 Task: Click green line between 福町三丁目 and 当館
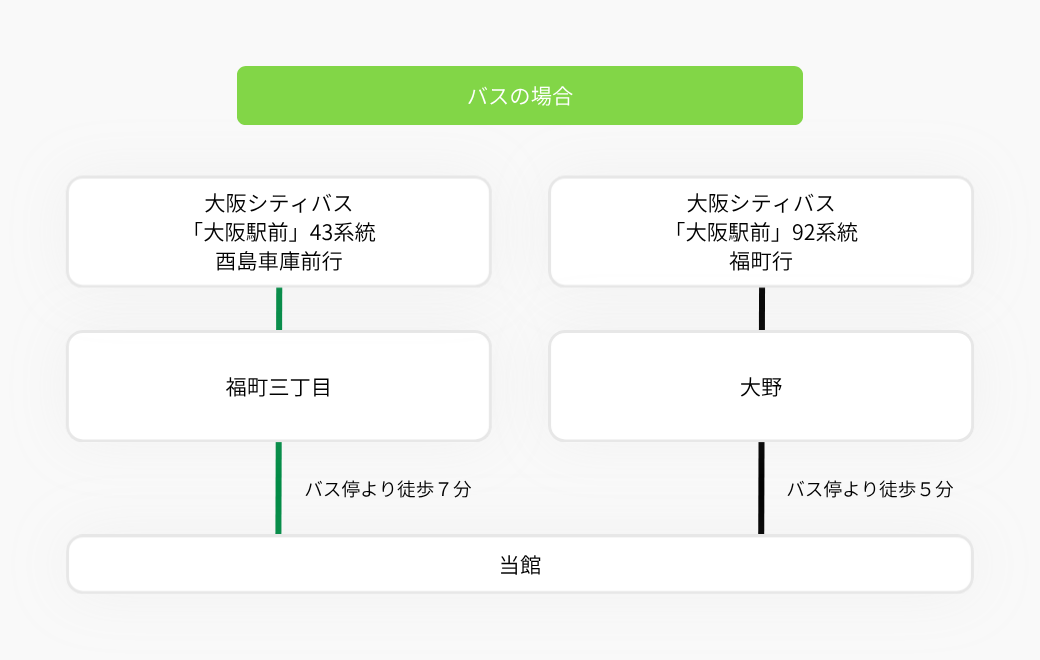tap(279, 488)
